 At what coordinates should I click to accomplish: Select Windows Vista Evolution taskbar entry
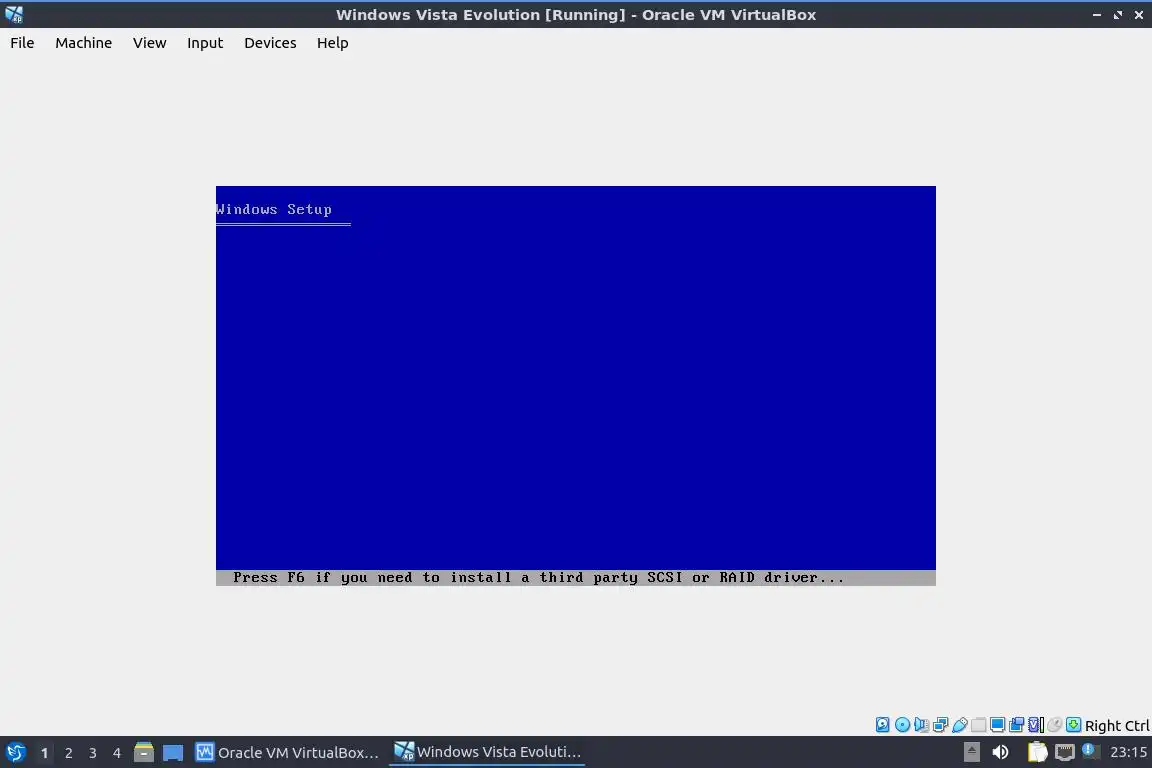(487, 752)
